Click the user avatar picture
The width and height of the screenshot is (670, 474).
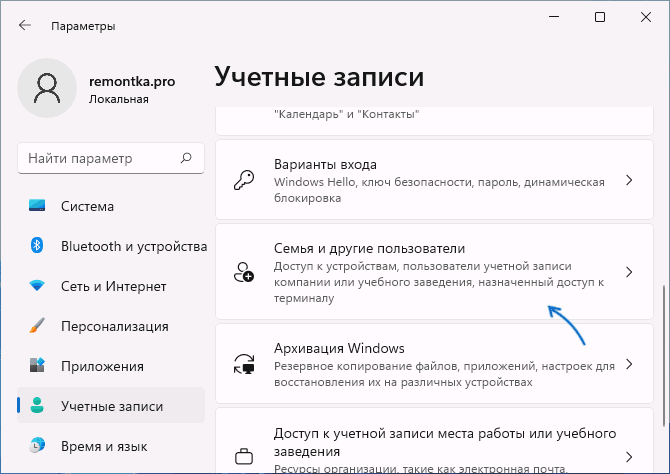pyautogui.click(x=47, y=88)
